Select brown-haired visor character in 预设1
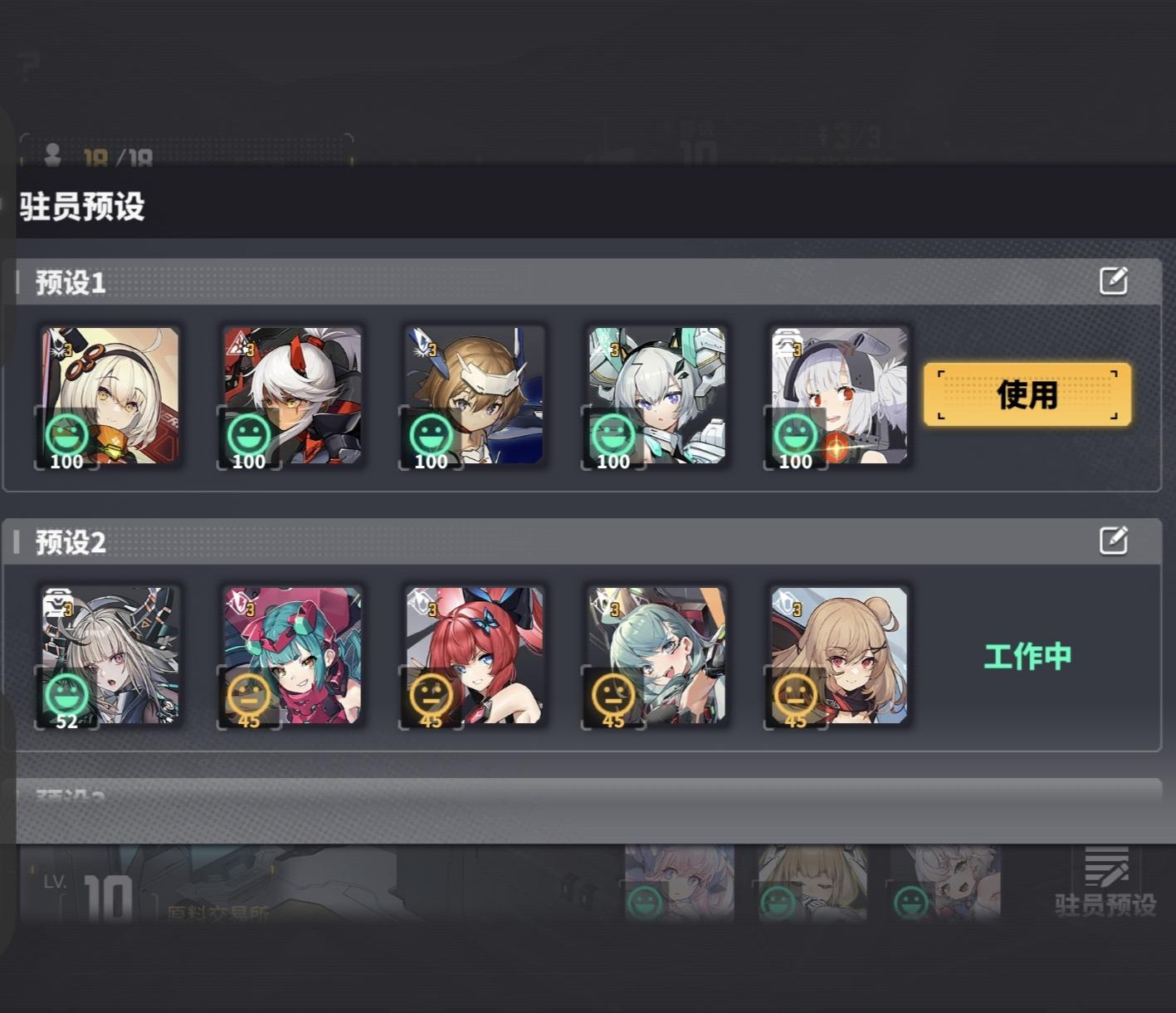The width and height of the screenshot is (1176, 1013). coord(475,396)
